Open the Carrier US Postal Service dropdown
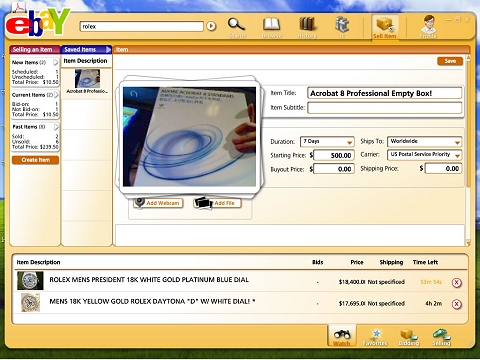Screen dimensions: 480x360 coord(425,155)
